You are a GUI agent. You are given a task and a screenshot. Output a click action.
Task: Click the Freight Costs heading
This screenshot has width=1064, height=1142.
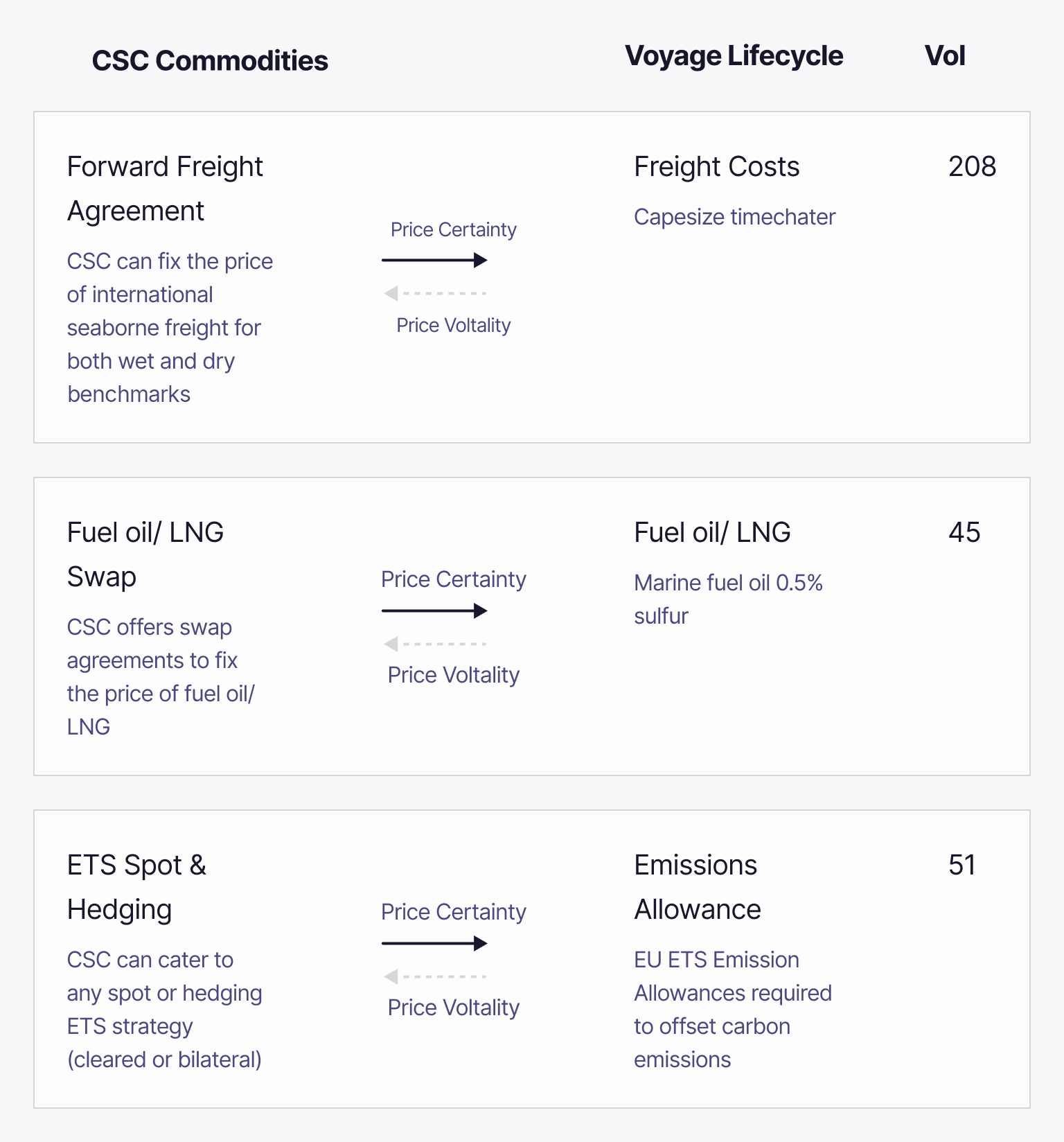(716, 167)
